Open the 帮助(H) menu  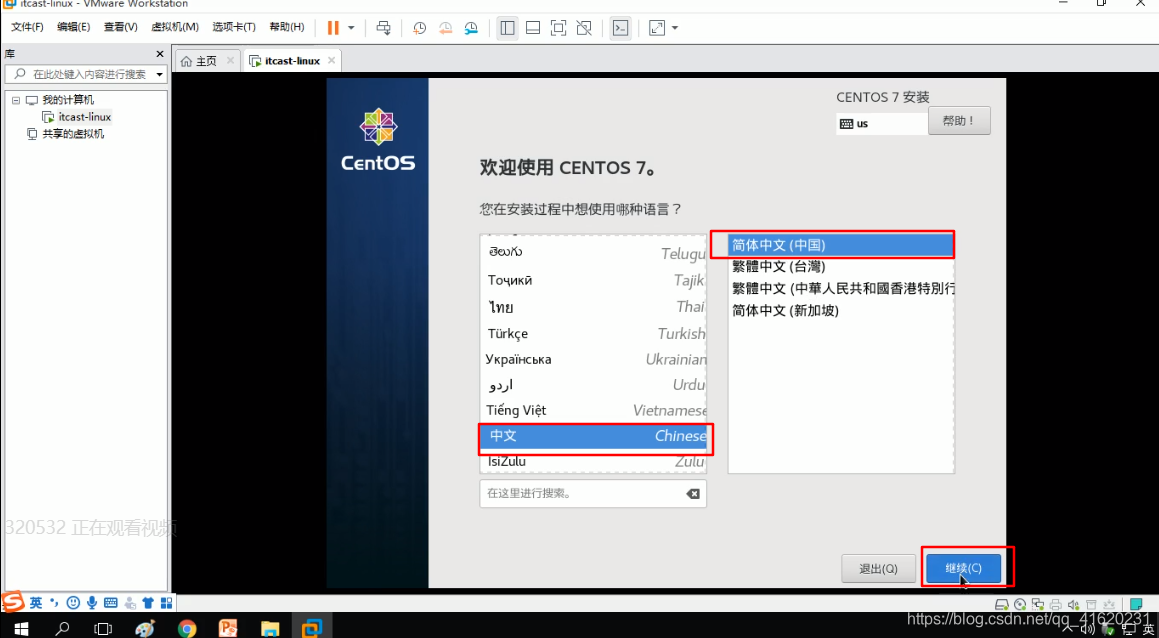click(287, 27)
